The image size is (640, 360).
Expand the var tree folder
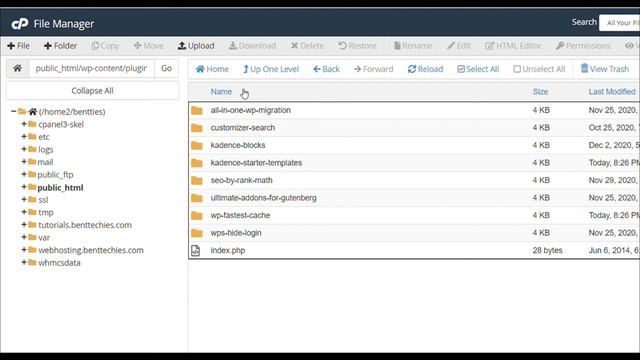[x=24, y=237]
